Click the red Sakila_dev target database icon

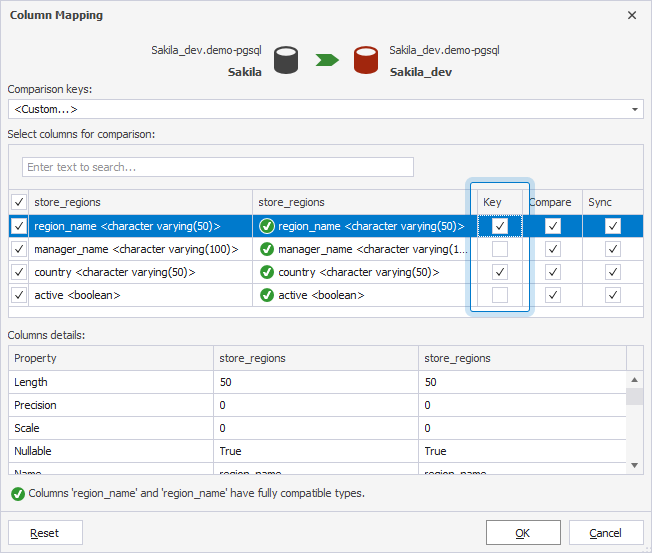[x=366, y=60]
